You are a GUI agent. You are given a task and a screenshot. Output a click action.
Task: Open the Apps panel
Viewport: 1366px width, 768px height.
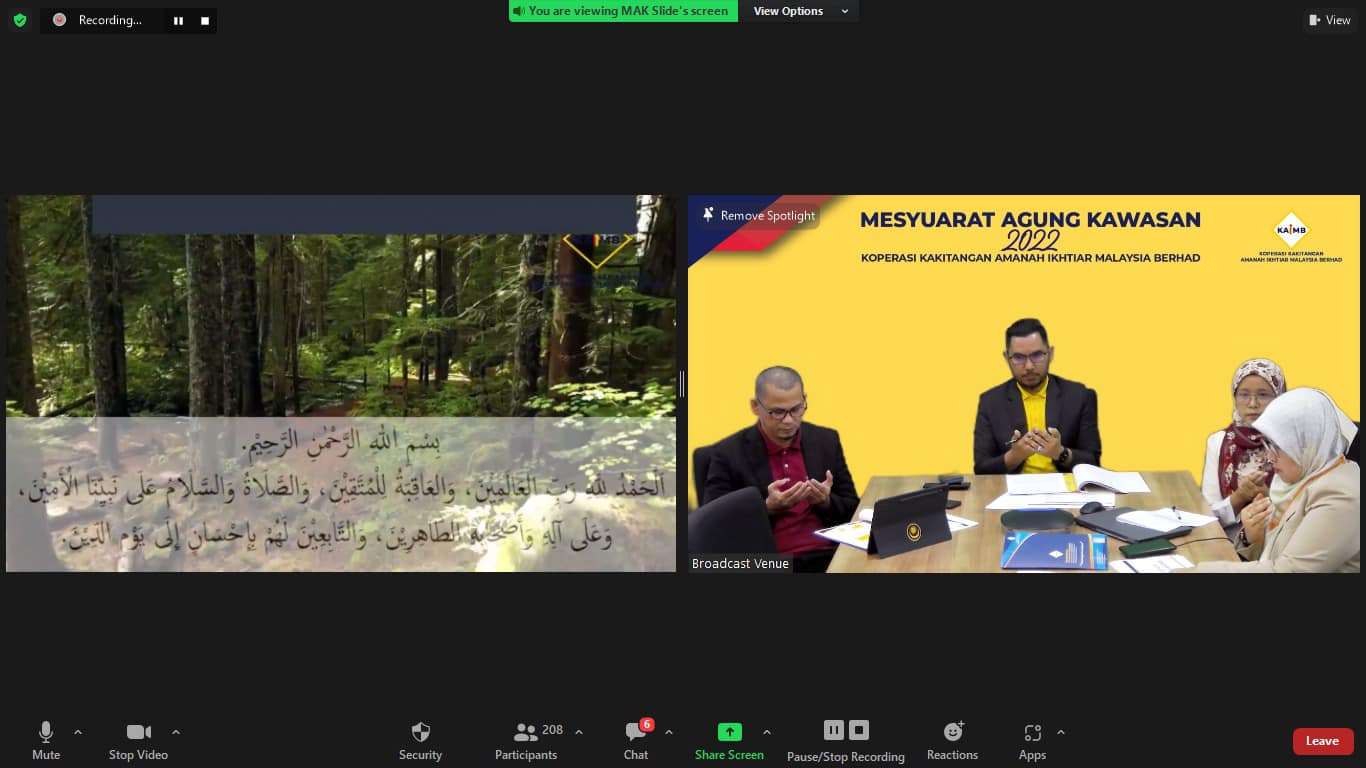point(1033,741)
